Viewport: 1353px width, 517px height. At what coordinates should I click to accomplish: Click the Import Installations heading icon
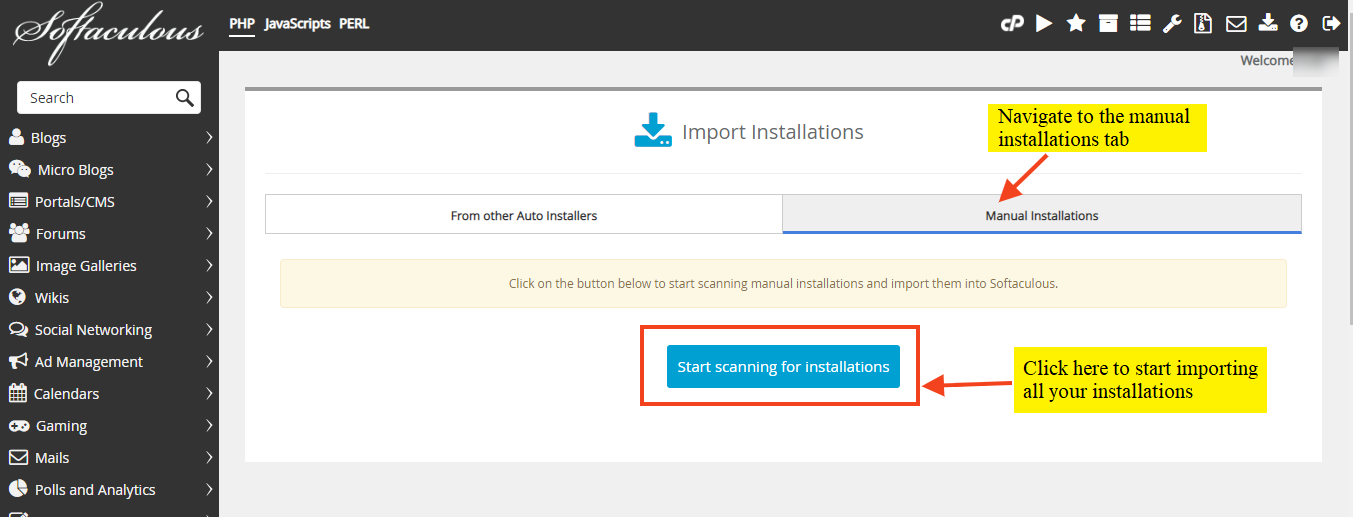653,131
